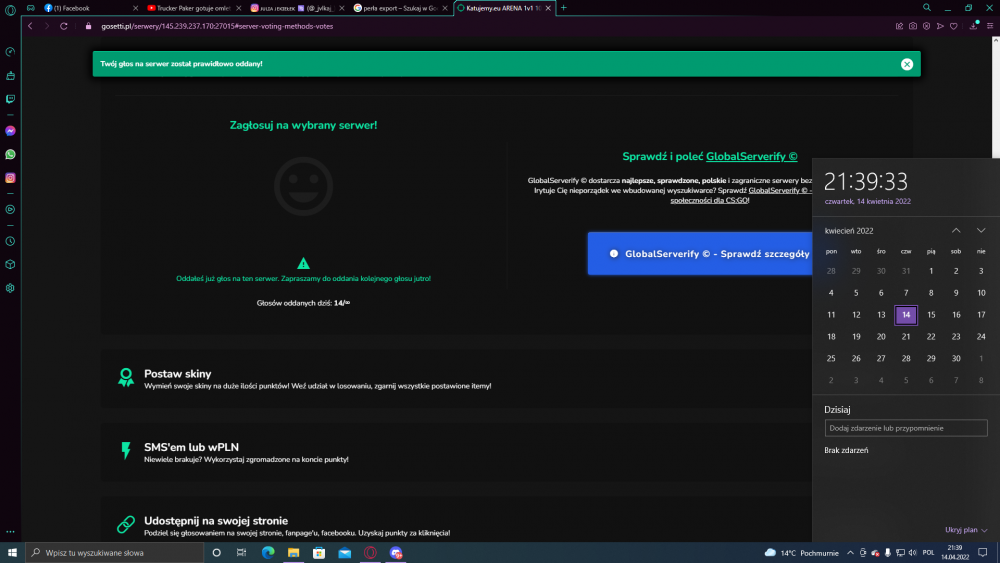
Task: Click the Windows taskbar search box
Action: 115,553
